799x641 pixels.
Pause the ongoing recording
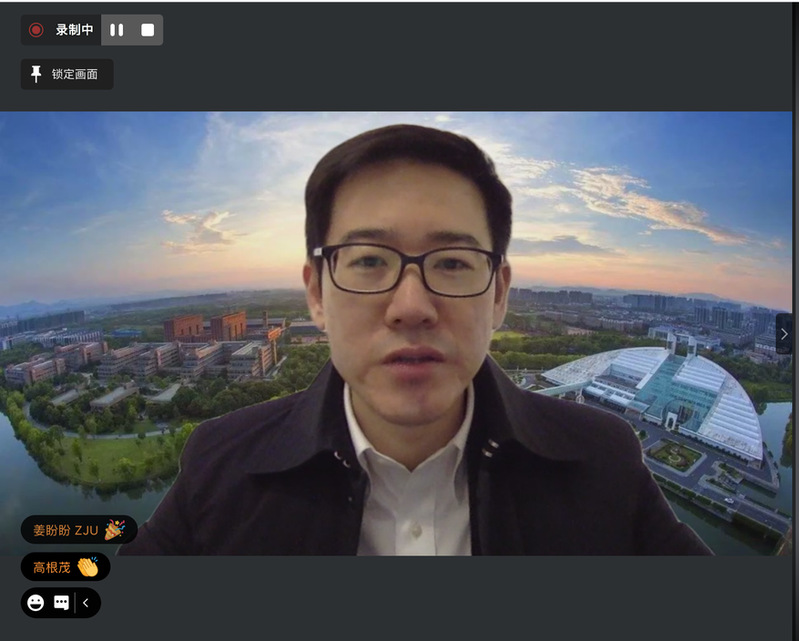coord(117,30)
